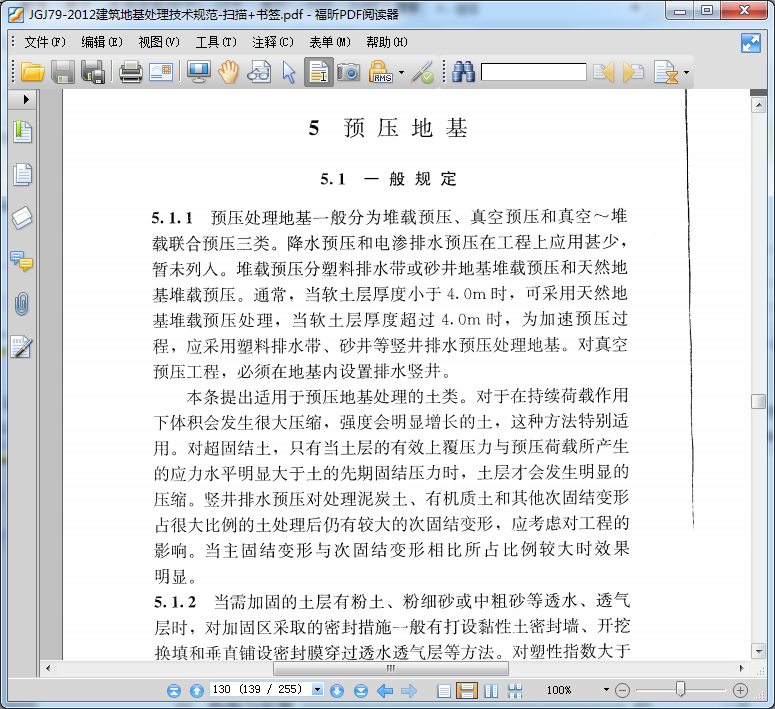
Task: Click the clause number 5.1.2
Action: [175, 602]
